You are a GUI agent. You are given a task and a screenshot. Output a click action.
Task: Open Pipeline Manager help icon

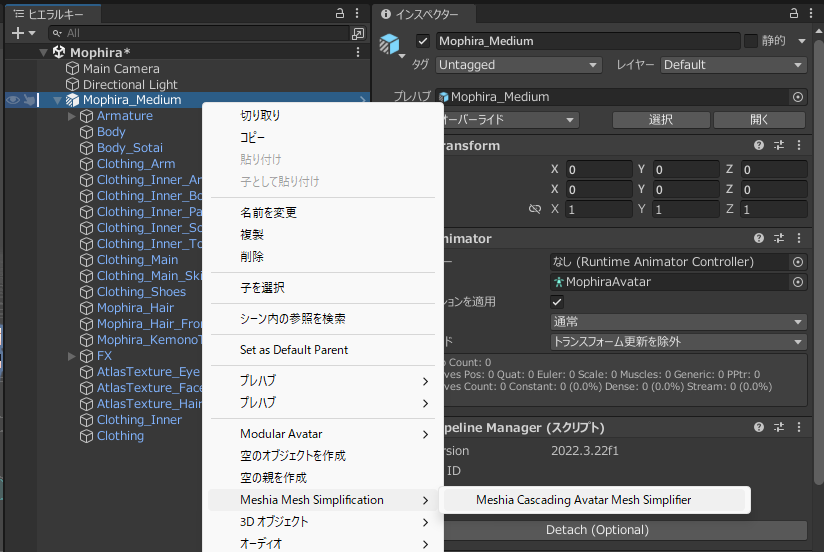tap(758, 427)
